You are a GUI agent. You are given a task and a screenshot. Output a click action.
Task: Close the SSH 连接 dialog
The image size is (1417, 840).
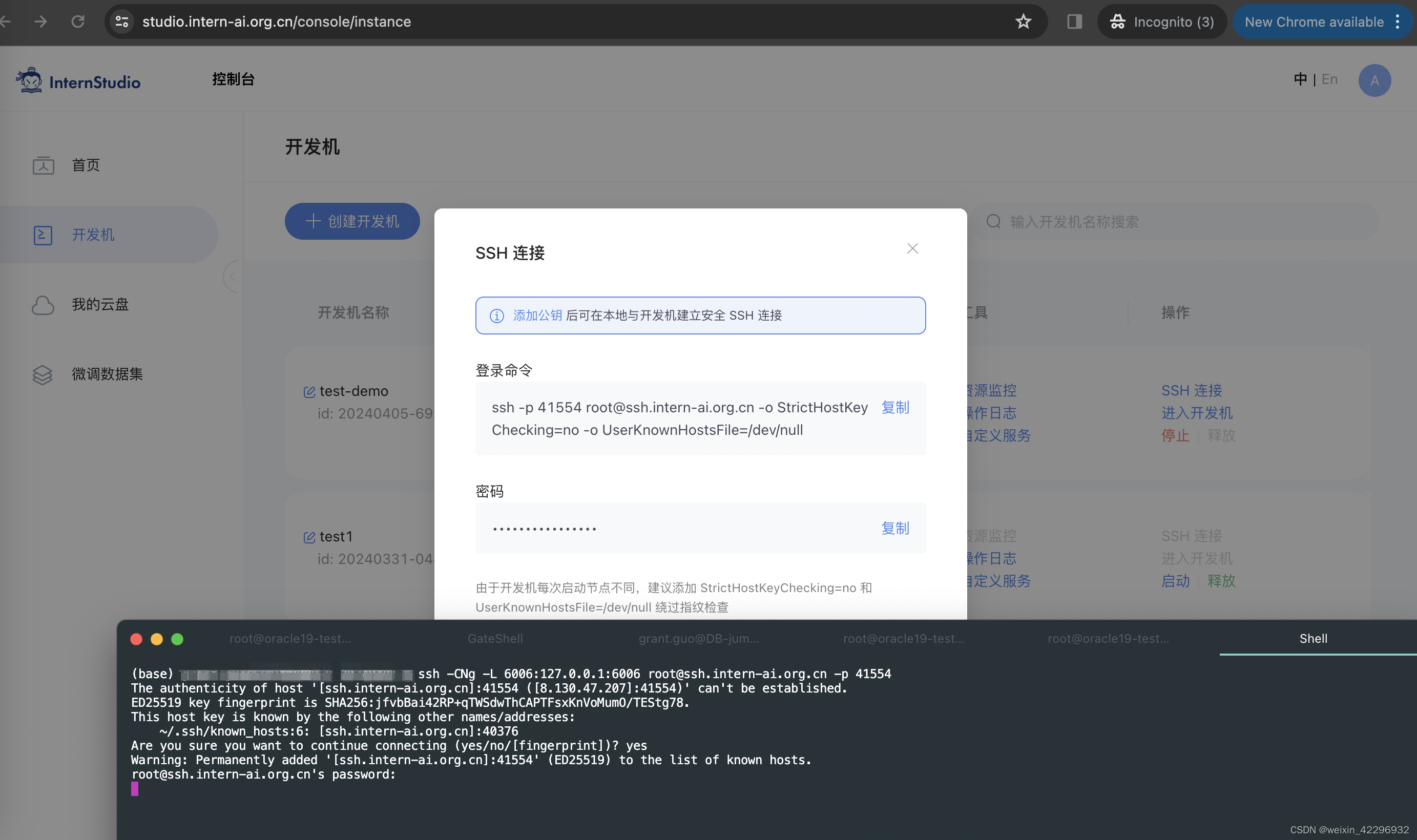[912, 248]
